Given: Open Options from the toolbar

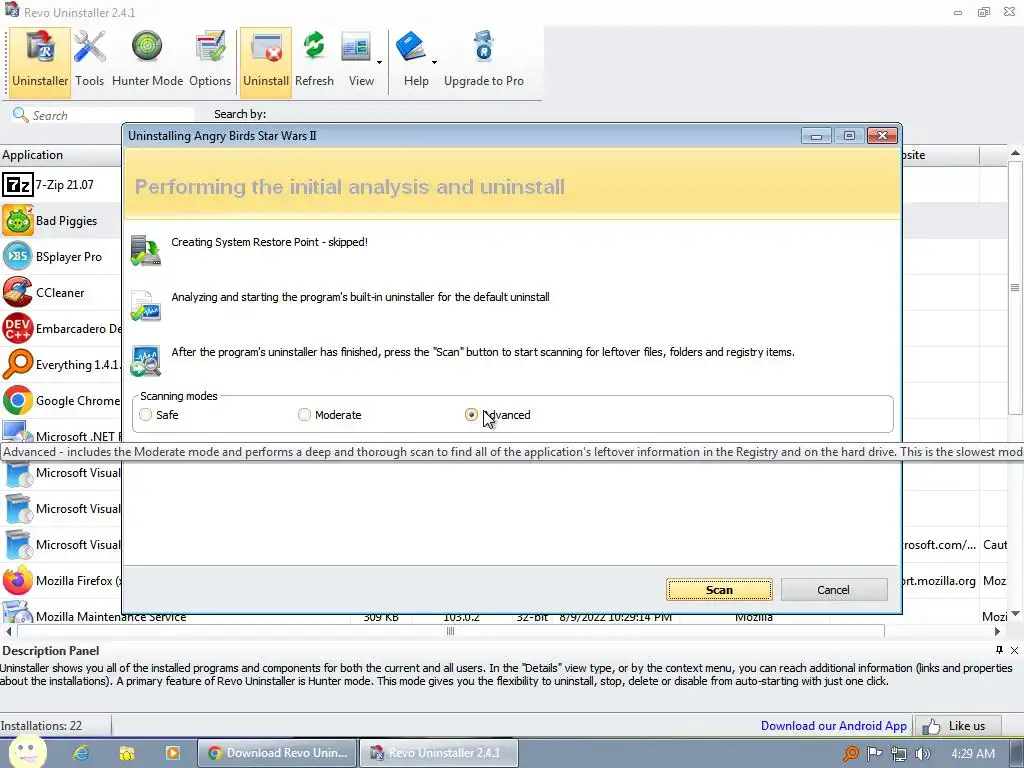Looking at the screenshot, I should pyautogui.click(x=210, y=61).
